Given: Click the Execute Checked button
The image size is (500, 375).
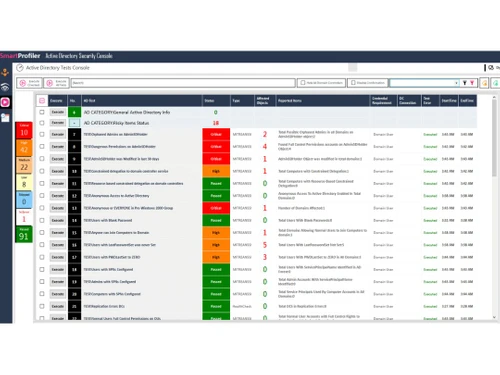Looking at the screenshot, I should [x=30, y=83].
